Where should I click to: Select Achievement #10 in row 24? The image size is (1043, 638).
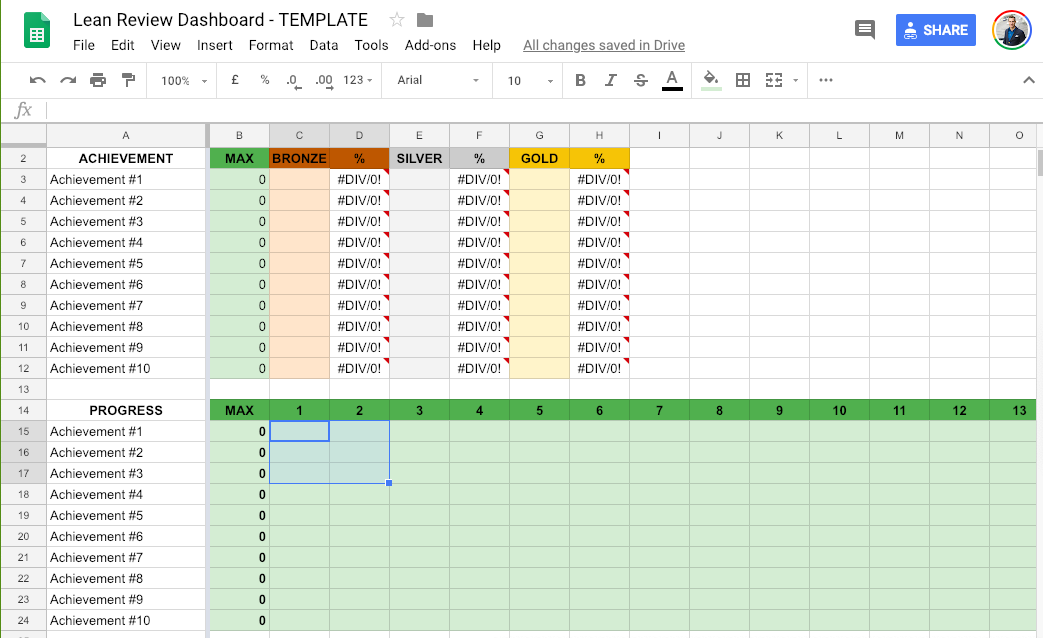coord(126,621)
